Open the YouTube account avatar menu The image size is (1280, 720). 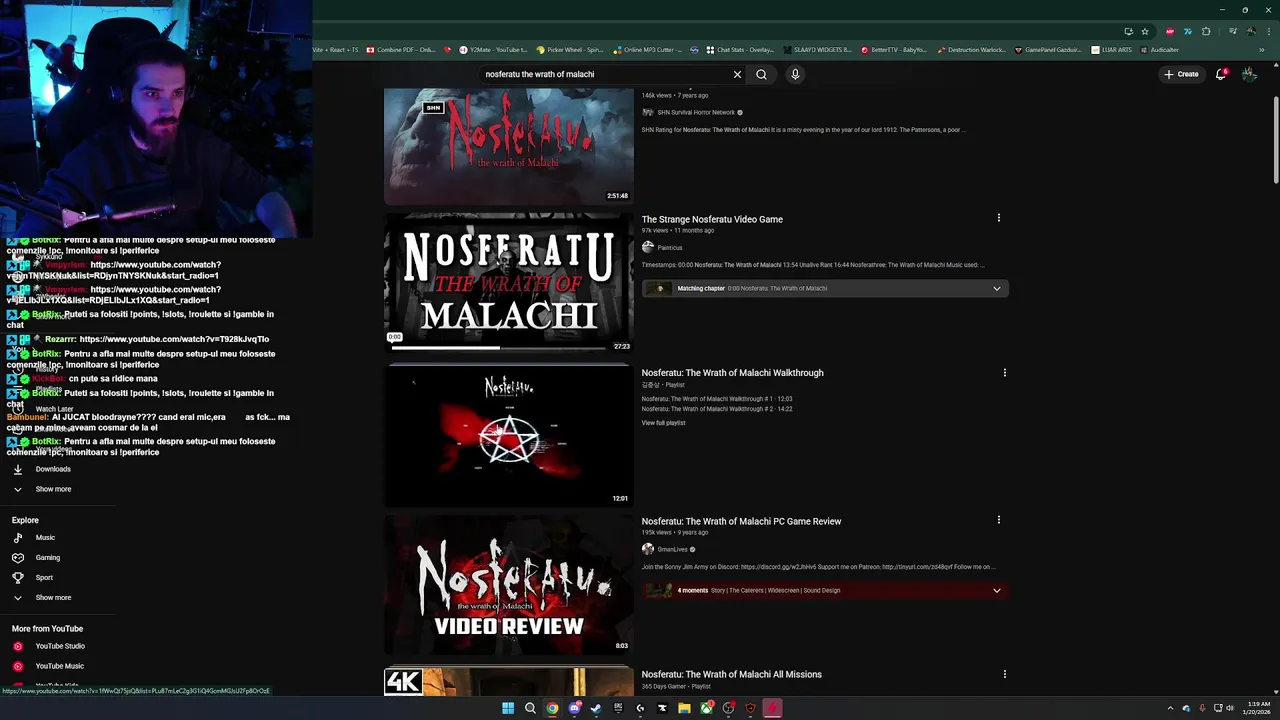pos(1249,74)
